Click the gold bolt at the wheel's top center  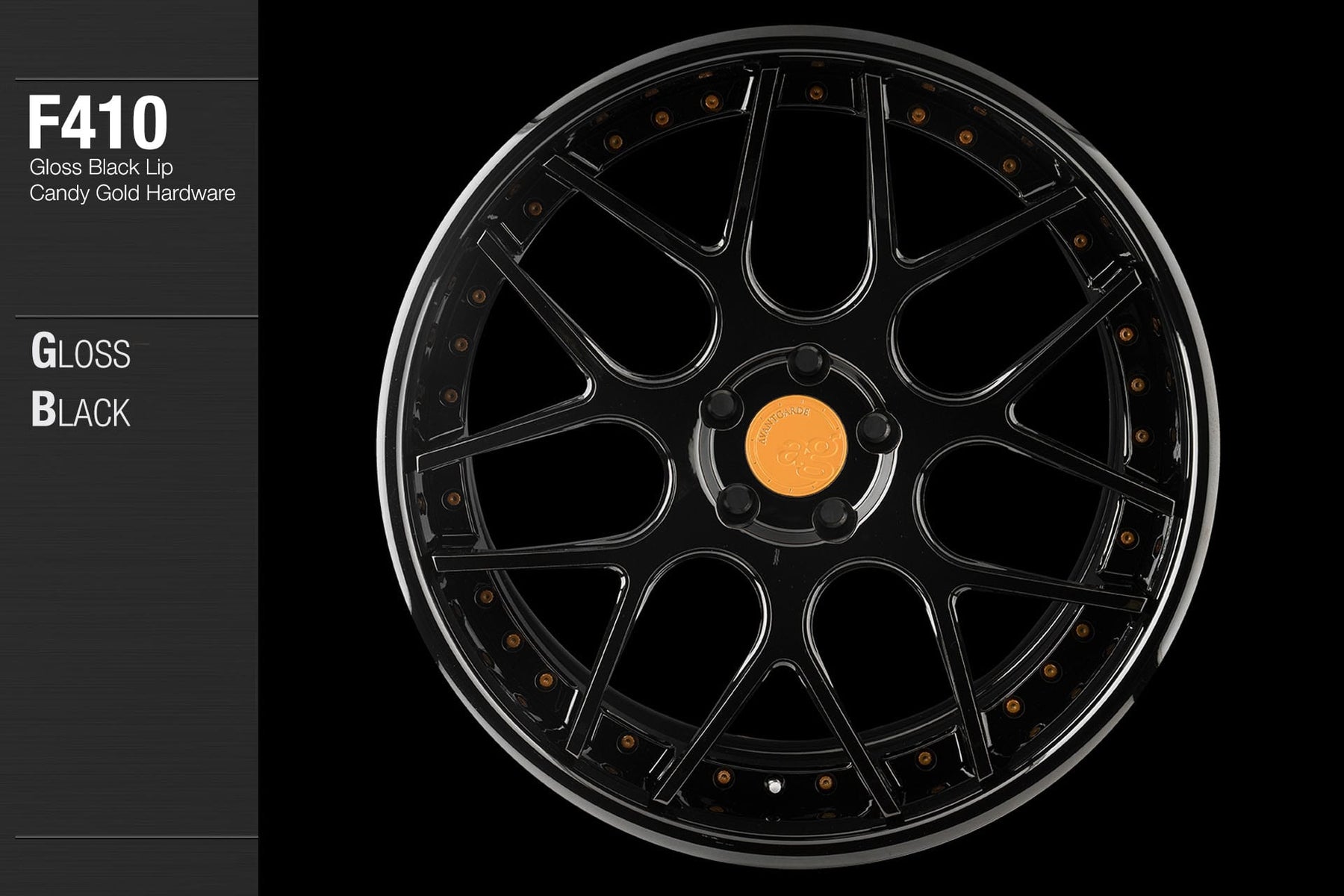[x=817, y=93]
